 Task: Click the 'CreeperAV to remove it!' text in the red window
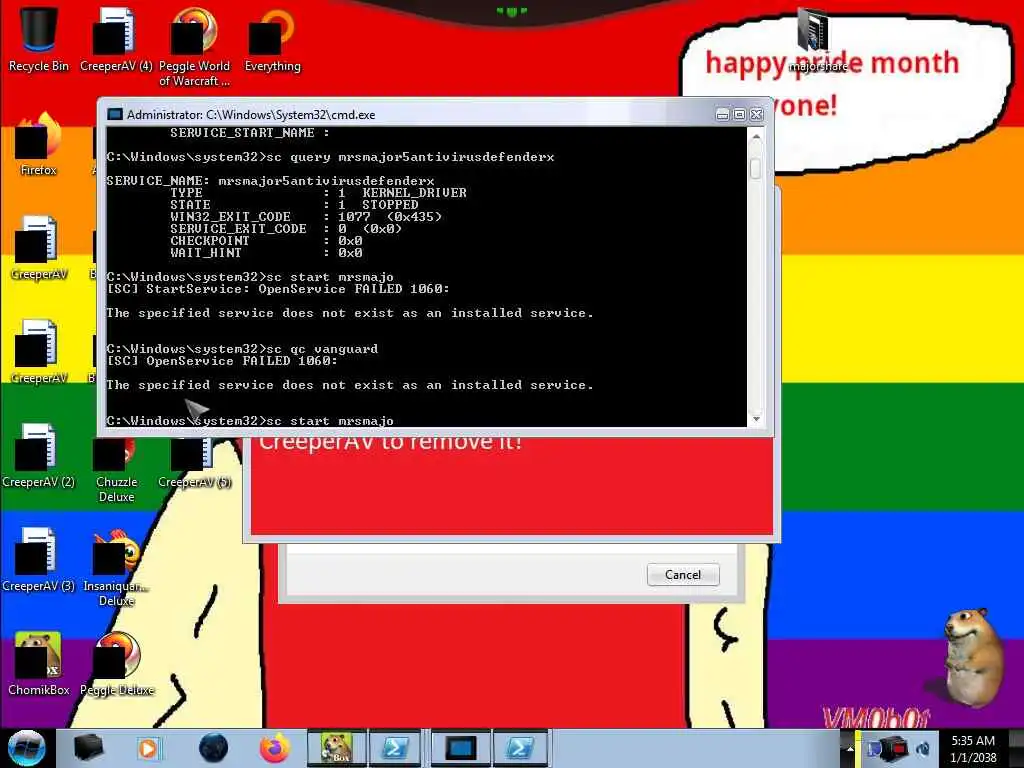pos(391,442)
